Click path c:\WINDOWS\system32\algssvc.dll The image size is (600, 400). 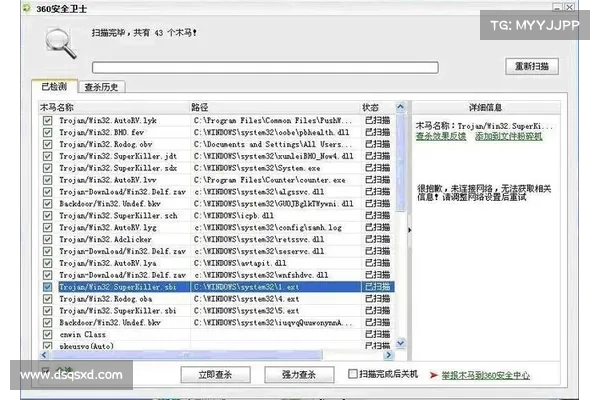click(x=259, y=192)
